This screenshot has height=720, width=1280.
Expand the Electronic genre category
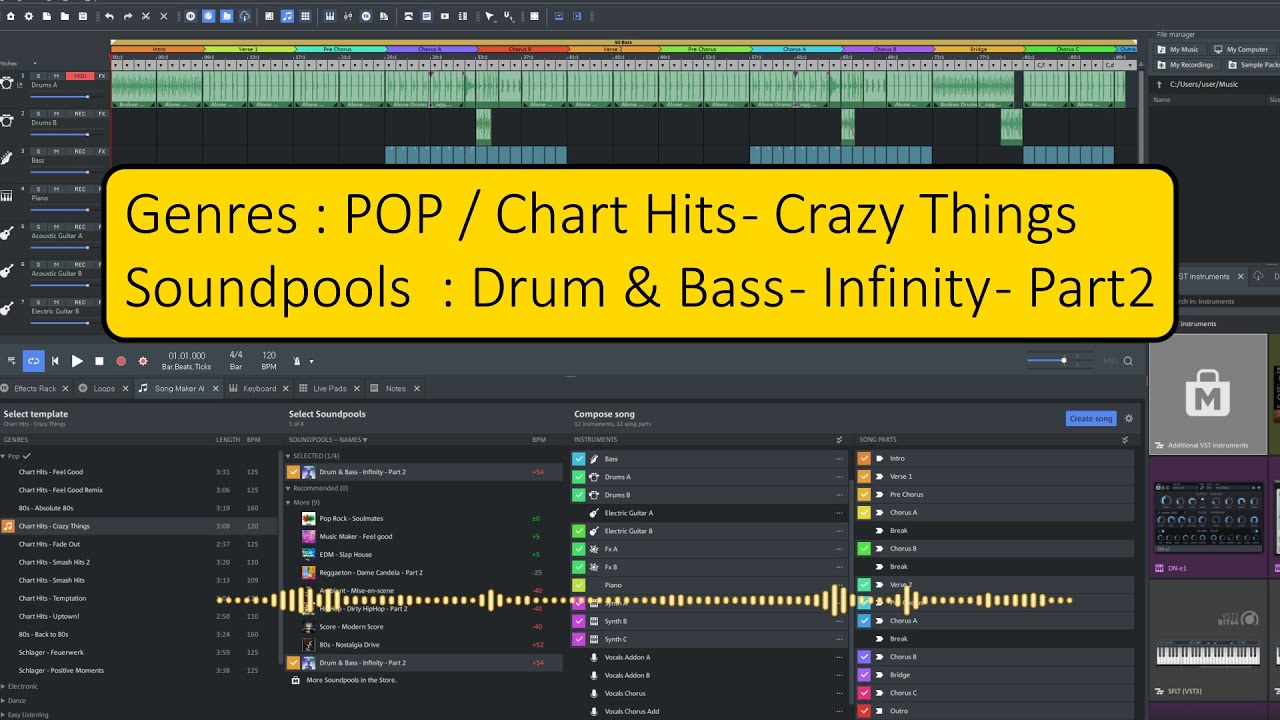pos(4,687)
